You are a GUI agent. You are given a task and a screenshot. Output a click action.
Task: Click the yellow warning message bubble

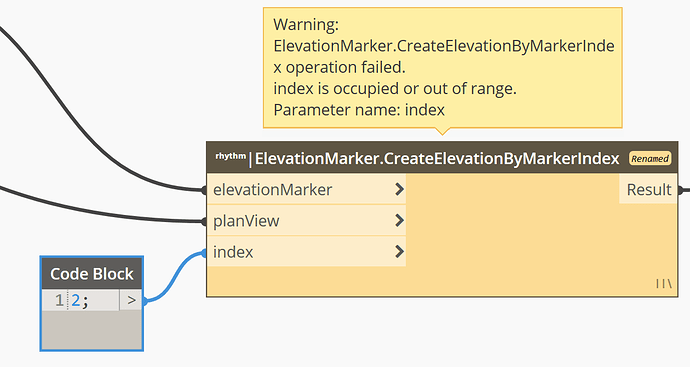(x=443, y=68)
